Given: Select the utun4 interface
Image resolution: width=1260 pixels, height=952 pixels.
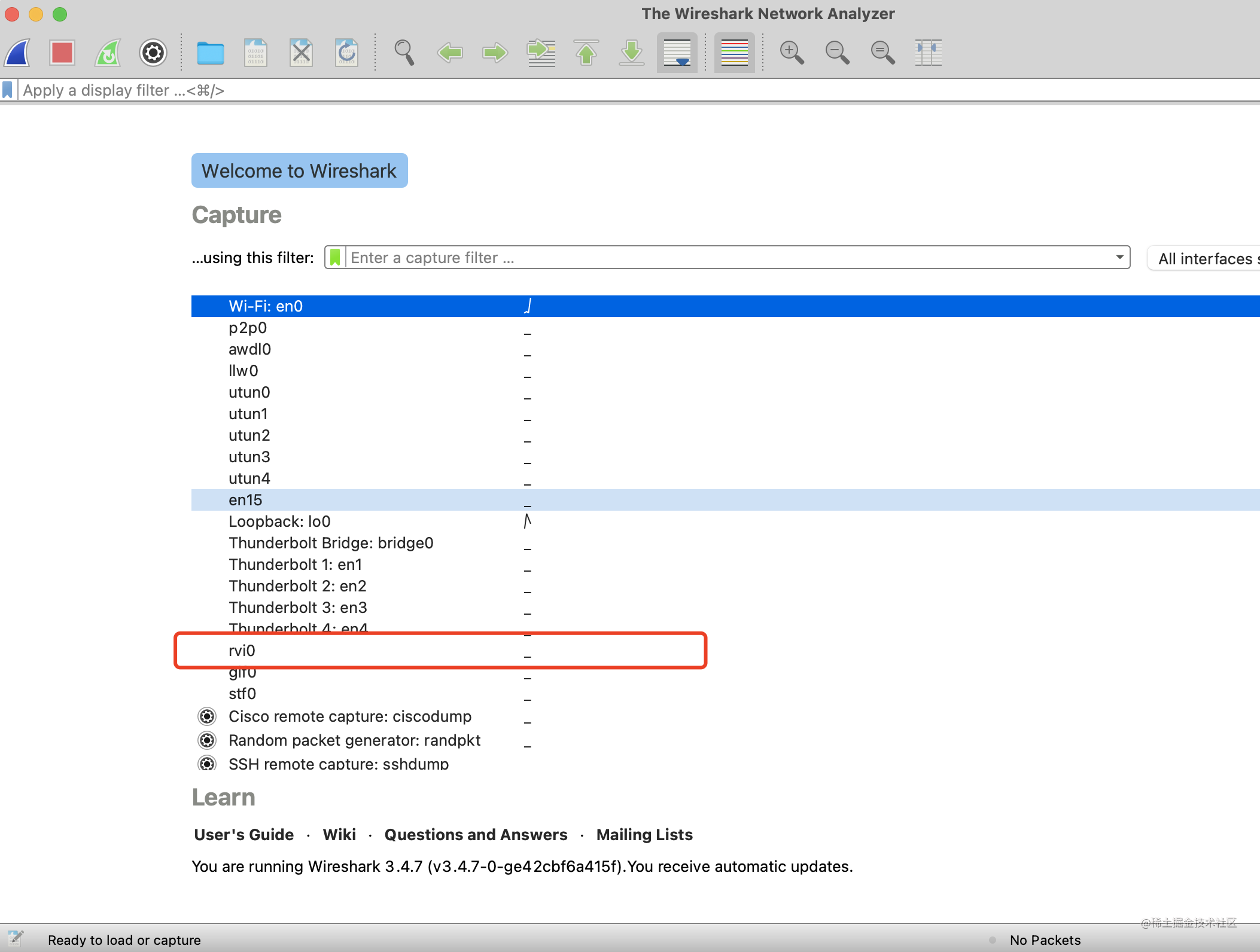Looking at the screenshot, I should coord(726,478).
